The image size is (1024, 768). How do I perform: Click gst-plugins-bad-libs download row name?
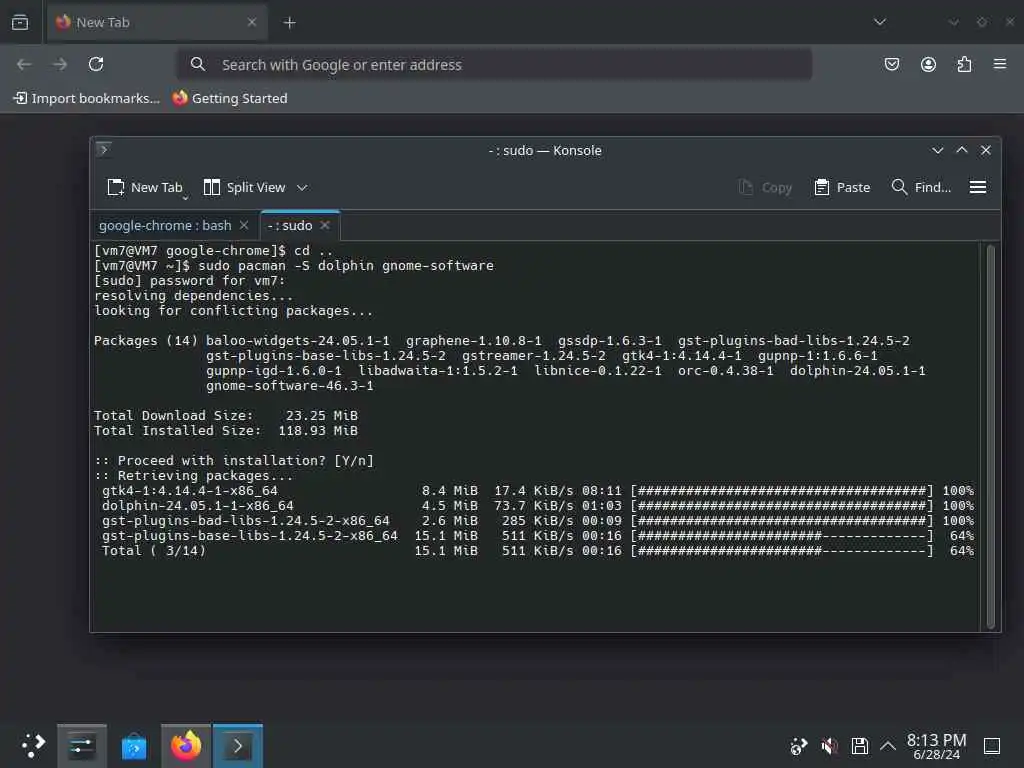[x=246, y=520]
